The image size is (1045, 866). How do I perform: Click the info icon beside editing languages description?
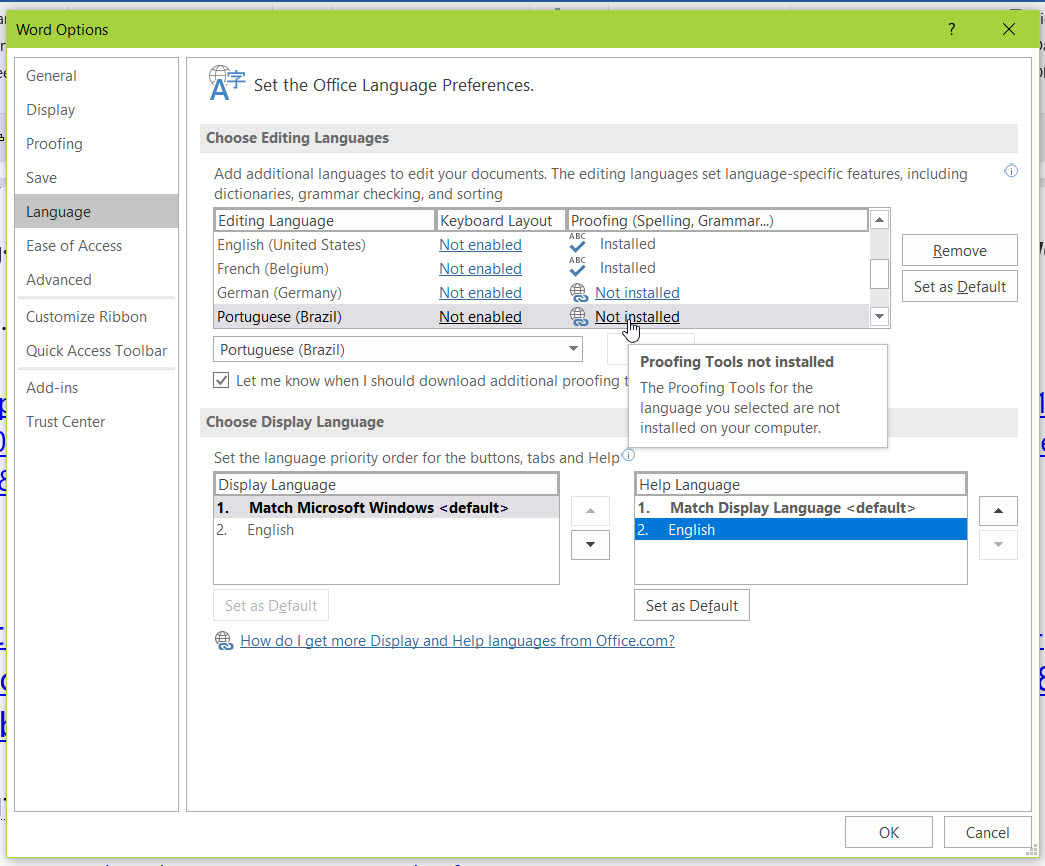tap(1010, 171)
